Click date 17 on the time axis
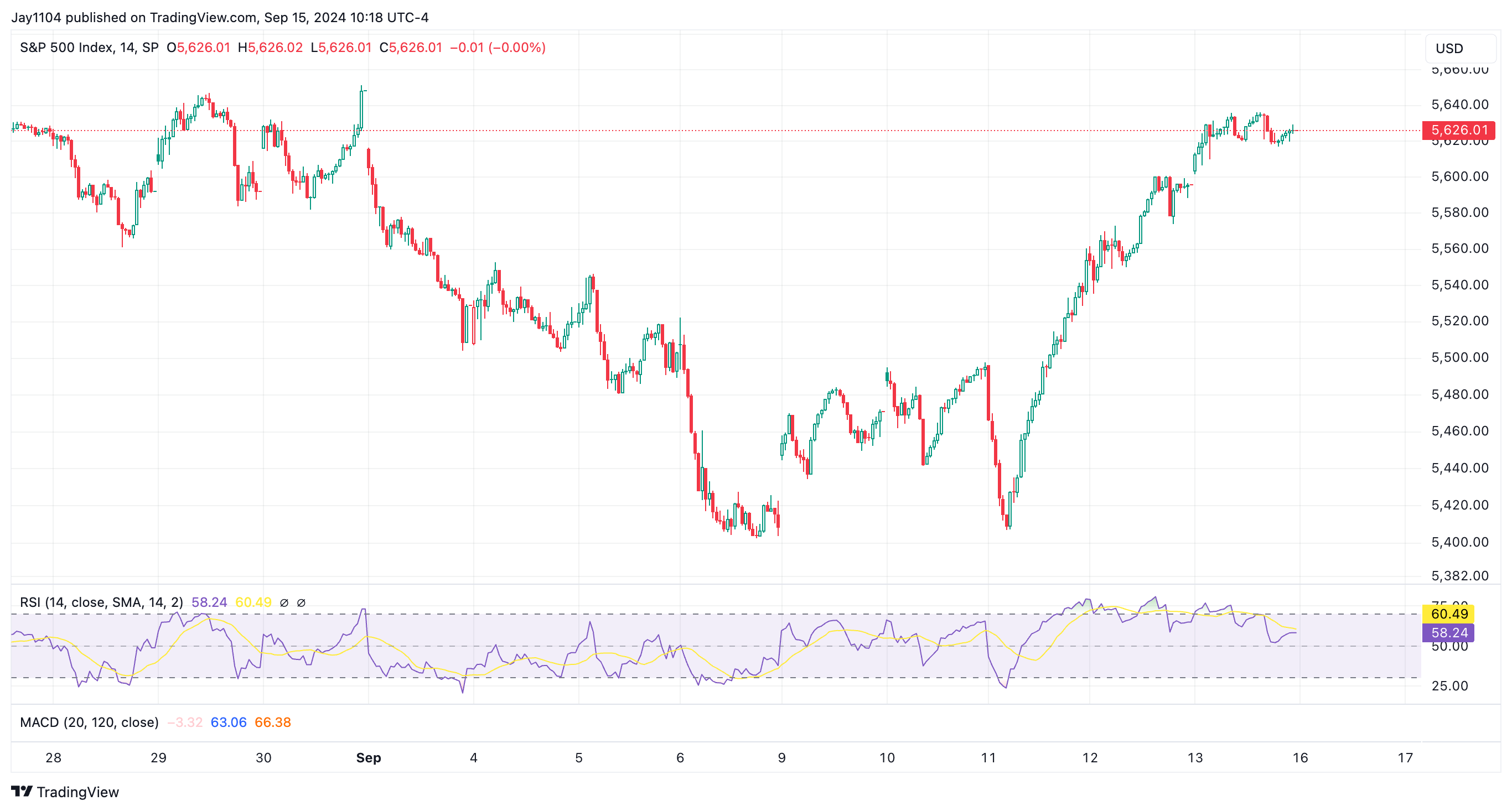This screenshot has width=1512, height=811. 1405,757
